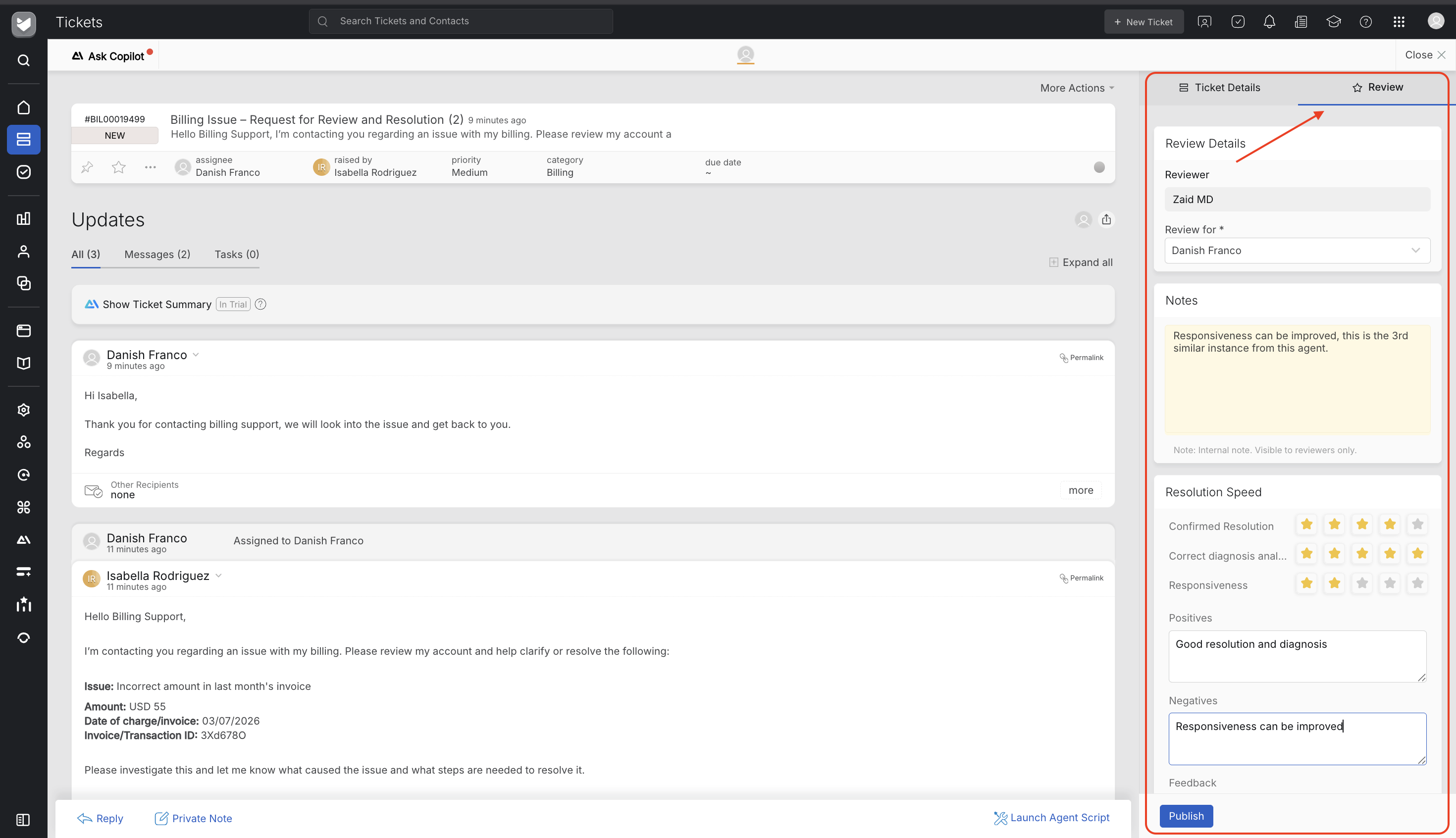Select the Review tab
Viewport: 1456px width, 838px height.
[x=1377, y=88]
